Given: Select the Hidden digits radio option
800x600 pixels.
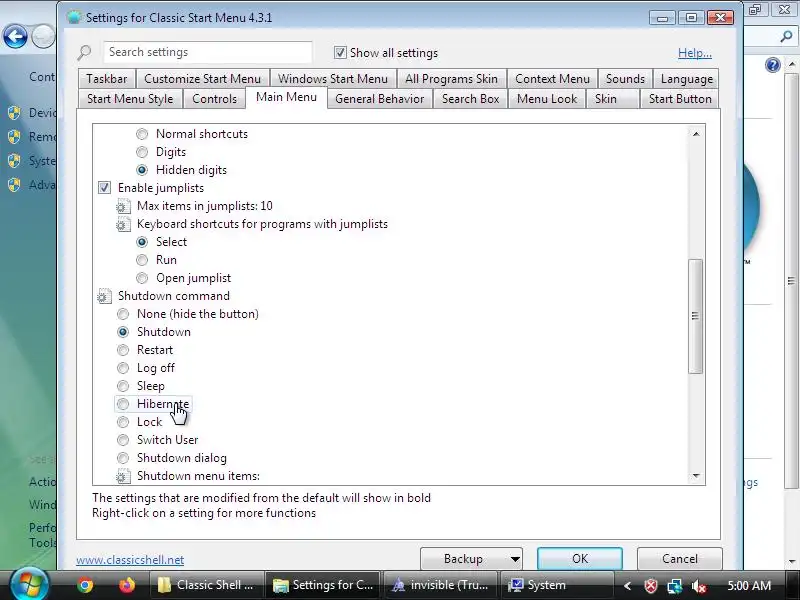Looking at the screenshot, I should [x=142, y=170].
